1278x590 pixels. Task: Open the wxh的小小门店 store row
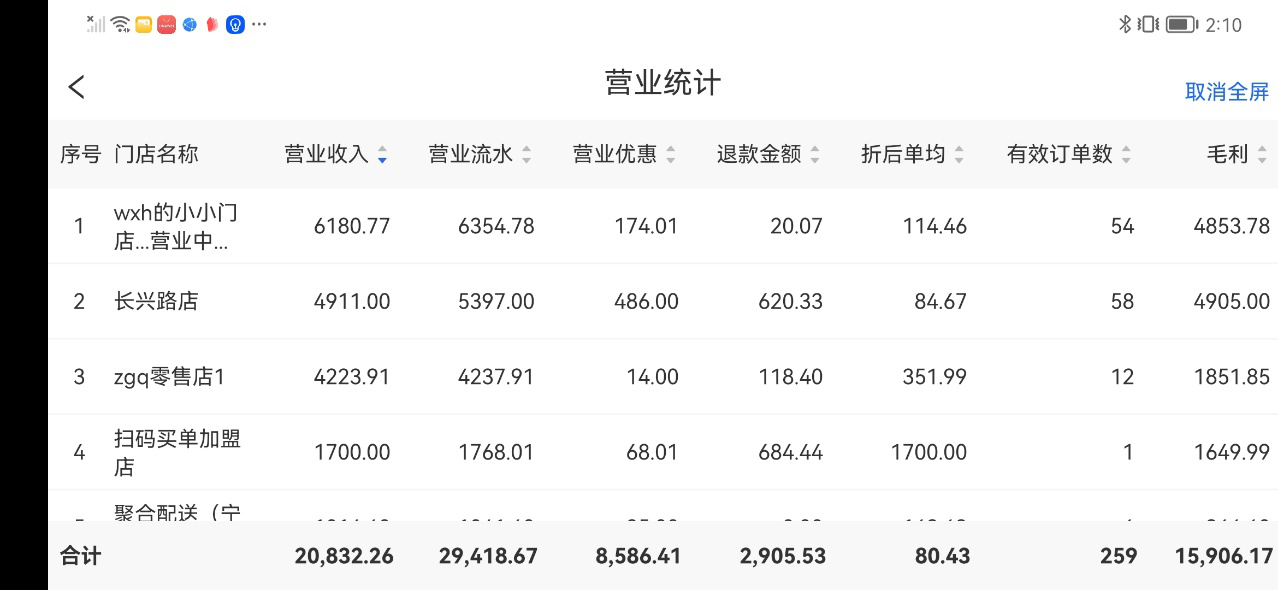point(176,227)
